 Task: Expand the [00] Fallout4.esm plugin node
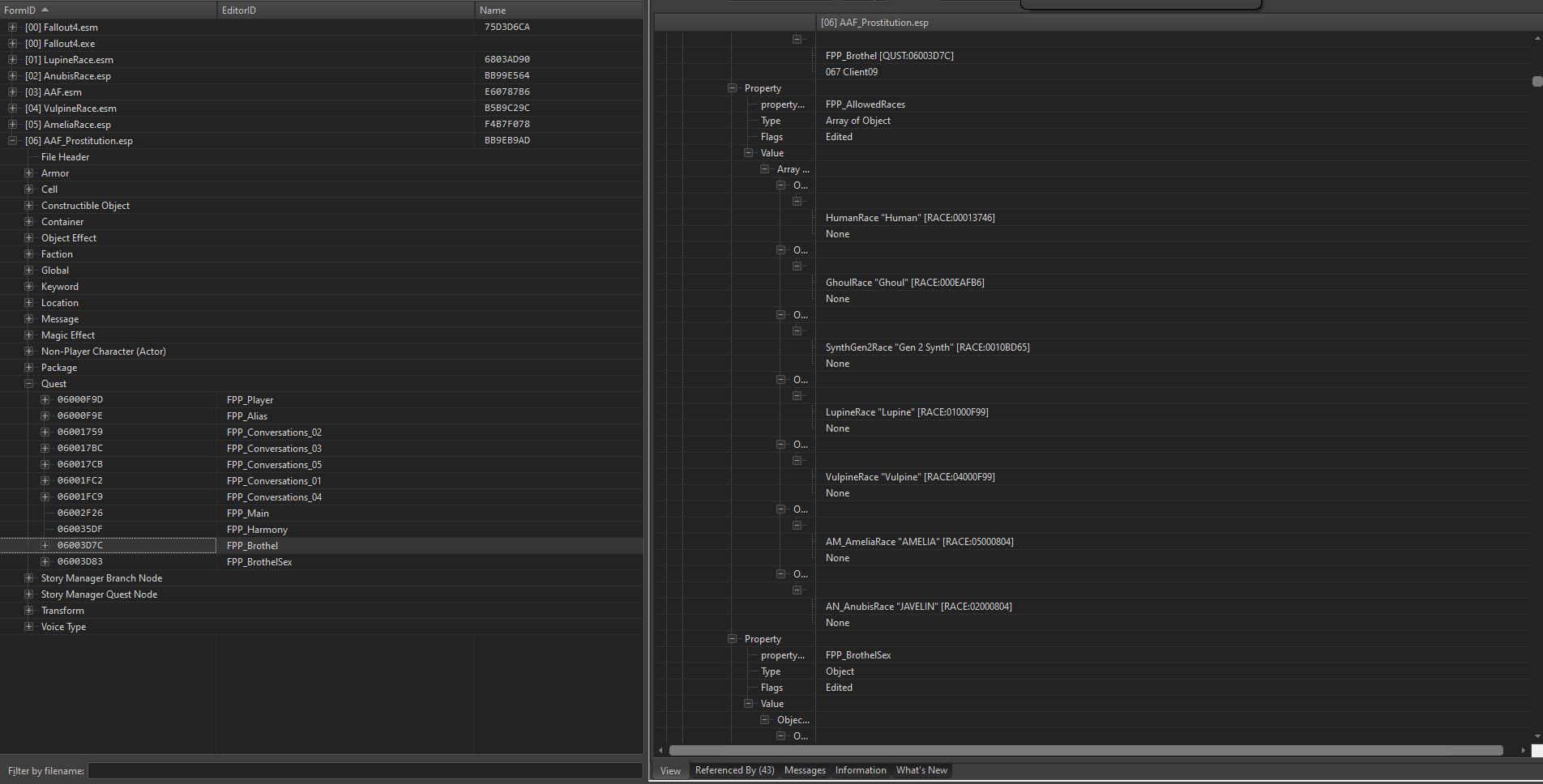(x=12, y=28)
